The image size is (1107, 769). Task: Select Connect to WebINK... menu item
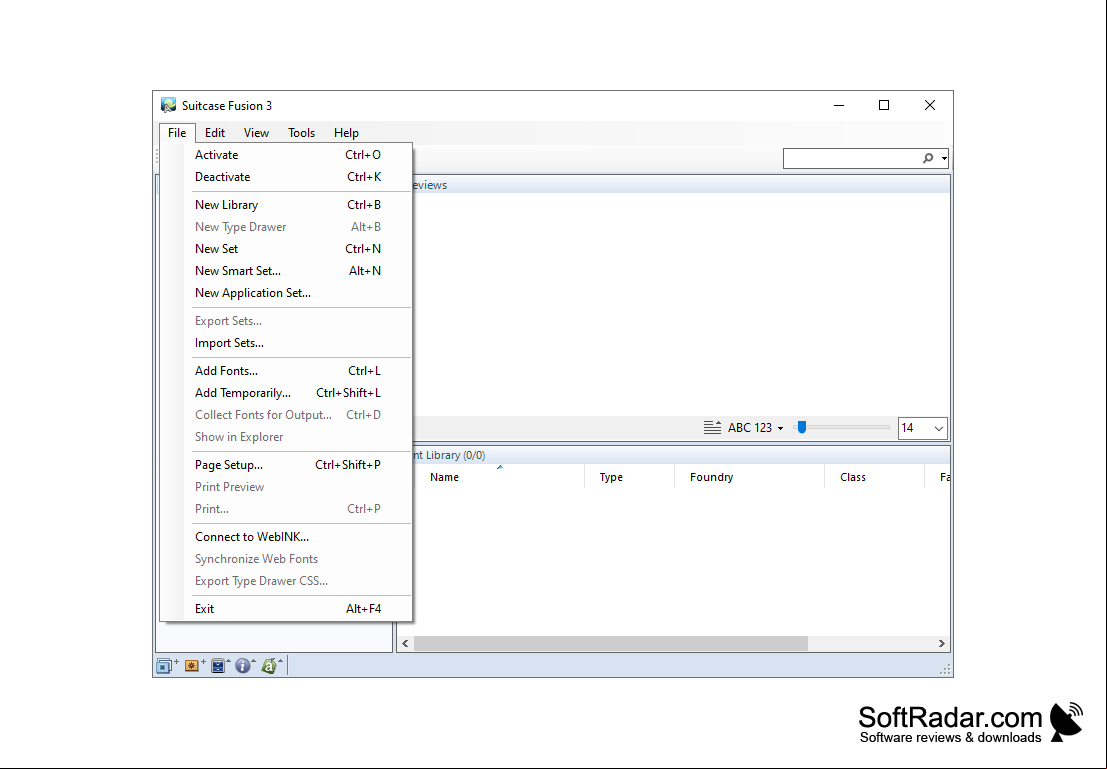[x=287, y=537]
